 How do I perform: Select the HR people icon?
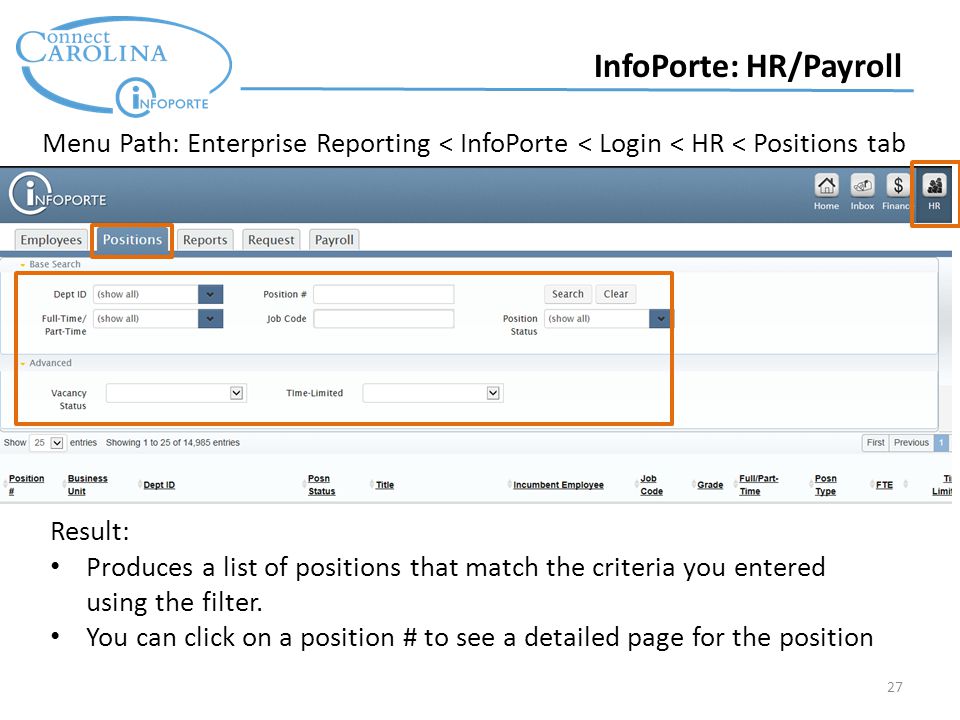[934, 186]
